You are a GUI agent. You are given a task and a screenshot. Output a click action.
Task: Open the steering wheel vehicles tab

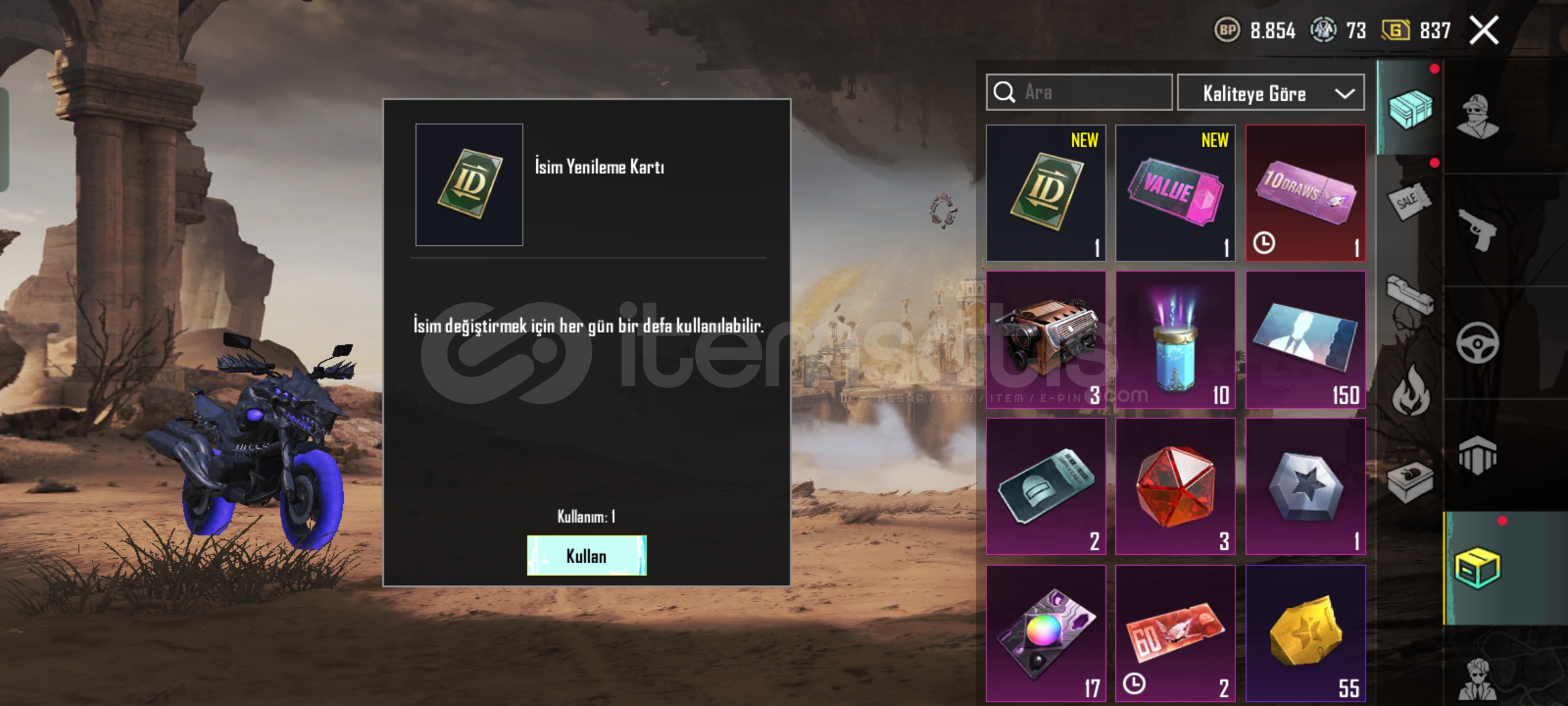pos(1477,343)
